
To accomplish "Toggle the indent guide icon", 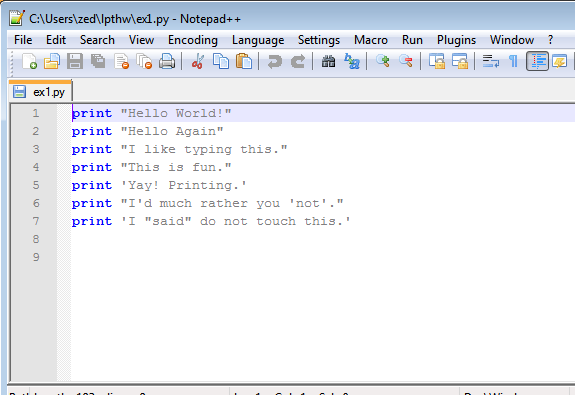I will coord(537,61).
